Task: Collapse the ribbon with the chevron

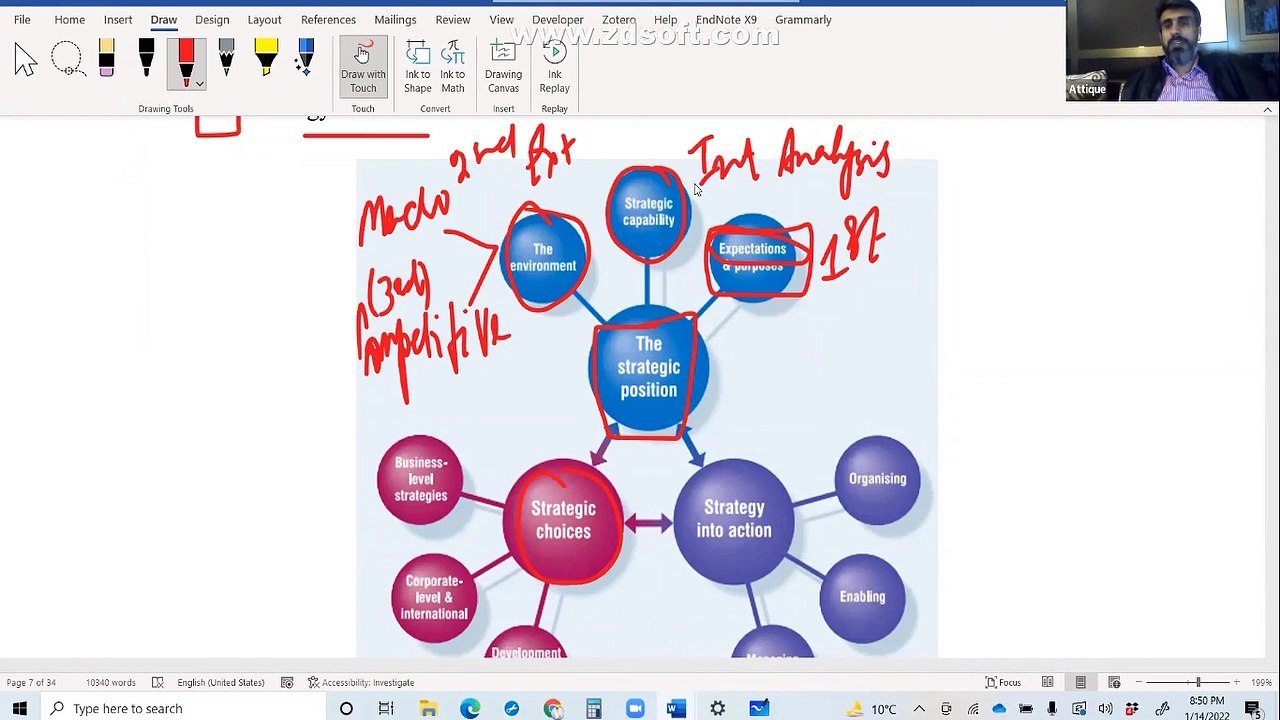Action: point(1268,109)
